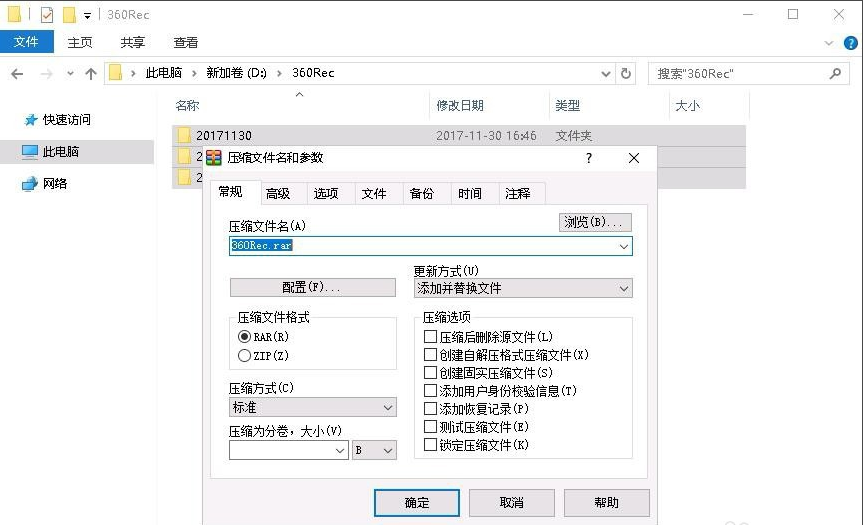863x525 pixels.
Task: Open Quick Access star icon in sidebar
Action: pos(30,120)
